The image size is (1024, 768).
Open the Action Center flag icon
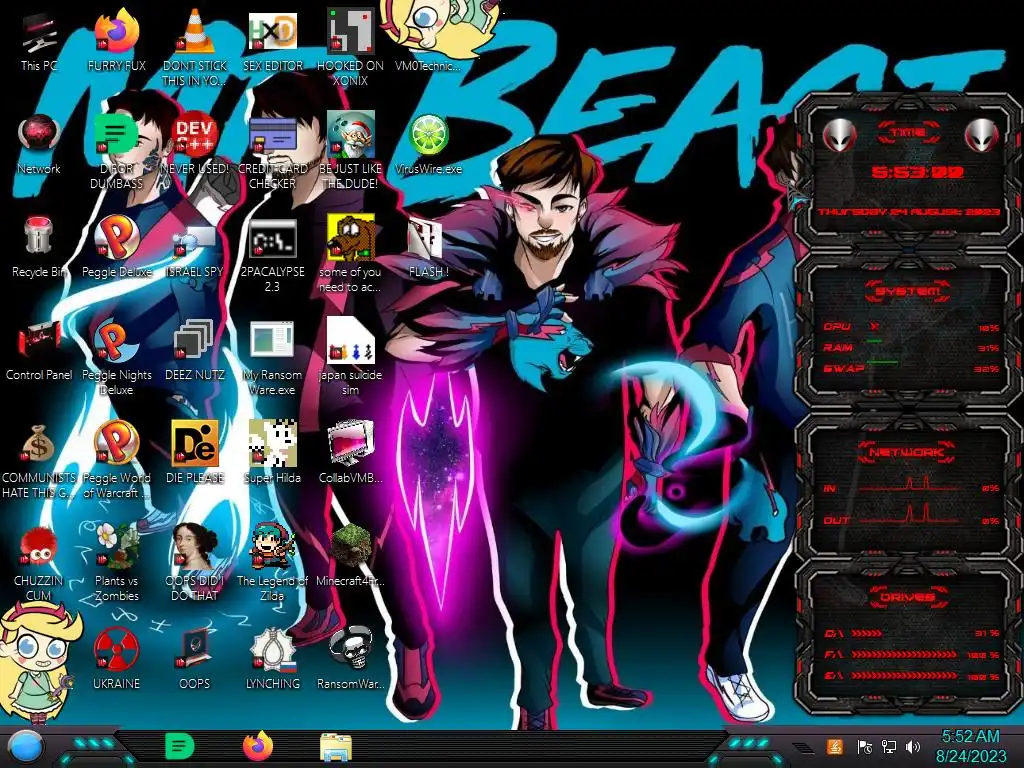pyautogui.click(x=865, y=746)
